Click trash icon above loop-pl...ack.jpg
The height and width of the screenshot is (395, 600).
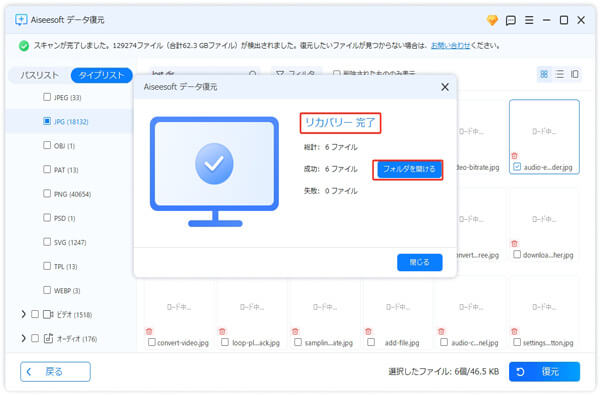[x=222, y=331]
